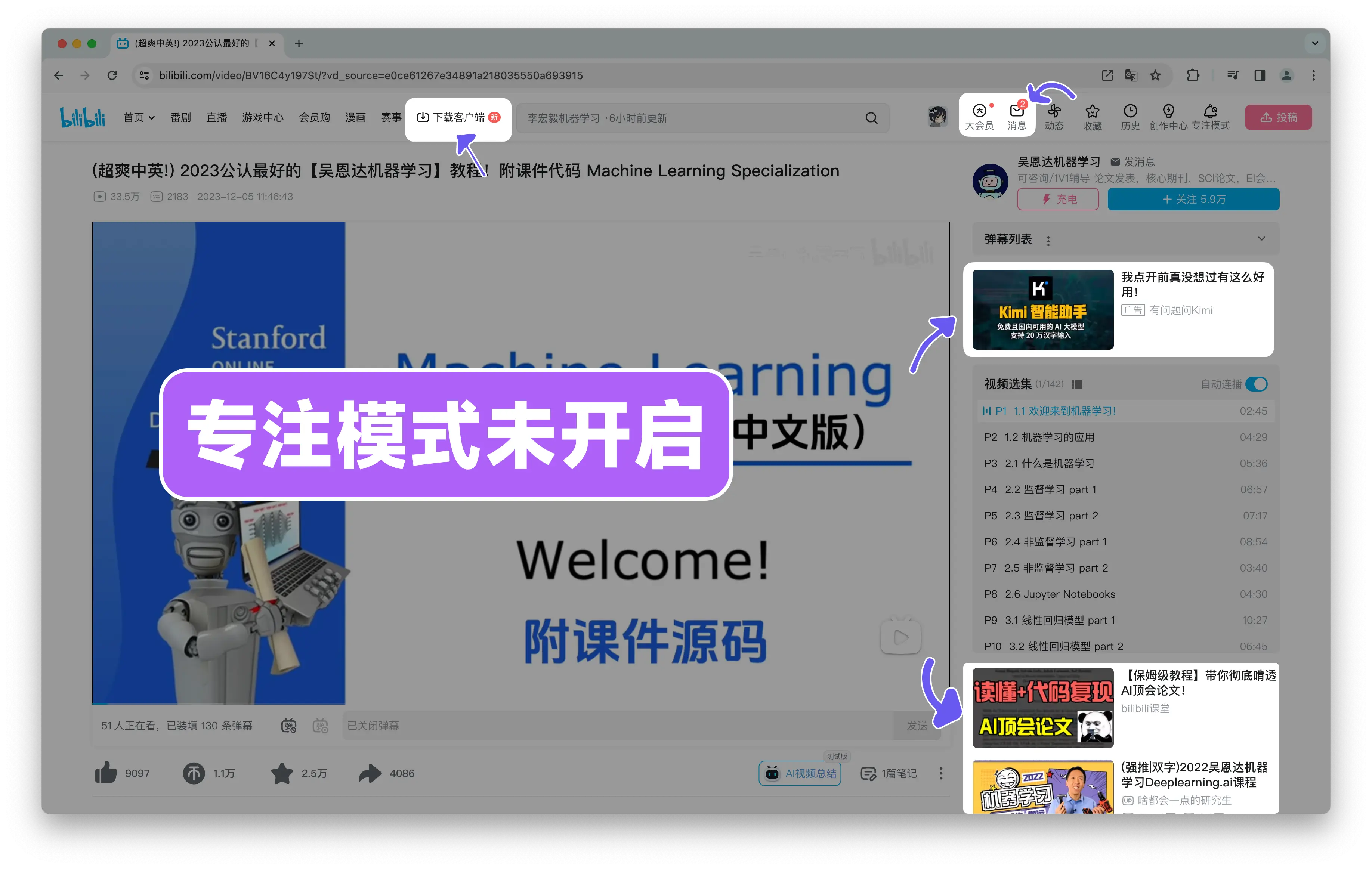
Task: Click the 关注 5.9万 follow button
Action: click(x=1193, y=199)
